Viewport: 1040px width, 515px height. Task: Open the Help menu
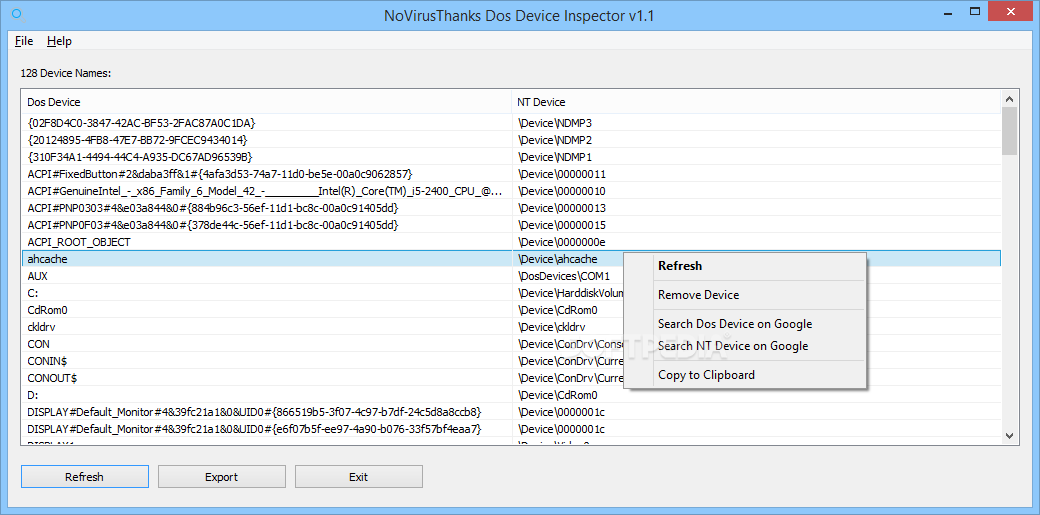[x=59, y=41]
